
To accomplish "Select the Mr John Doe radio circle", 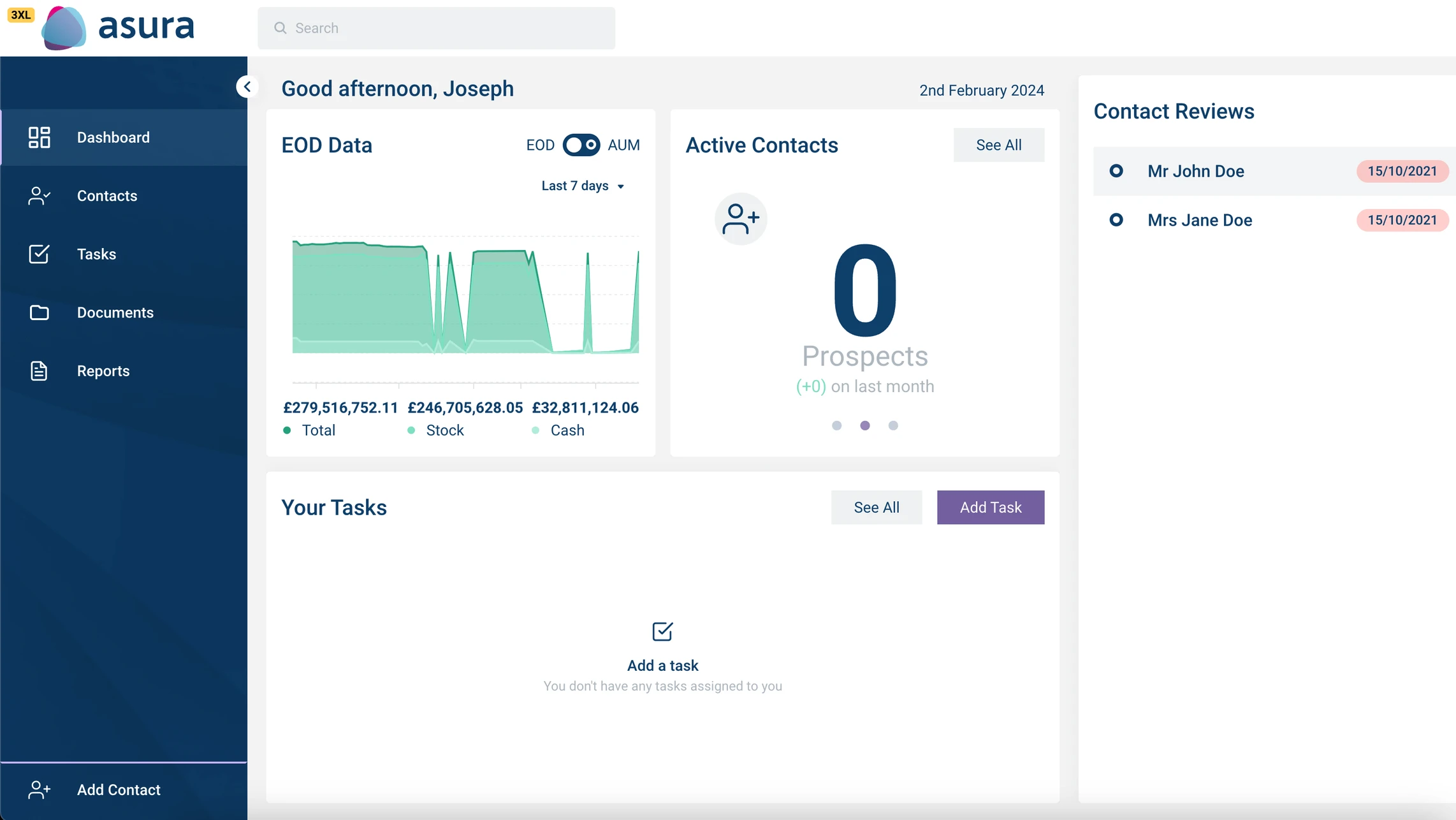I will tap(1116, 171).
